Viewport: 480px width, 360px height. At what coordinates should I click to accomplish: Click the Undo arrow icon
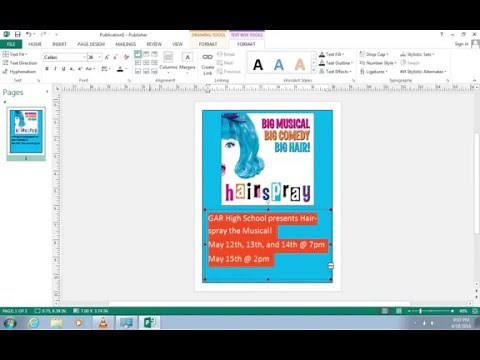point(29,34)
